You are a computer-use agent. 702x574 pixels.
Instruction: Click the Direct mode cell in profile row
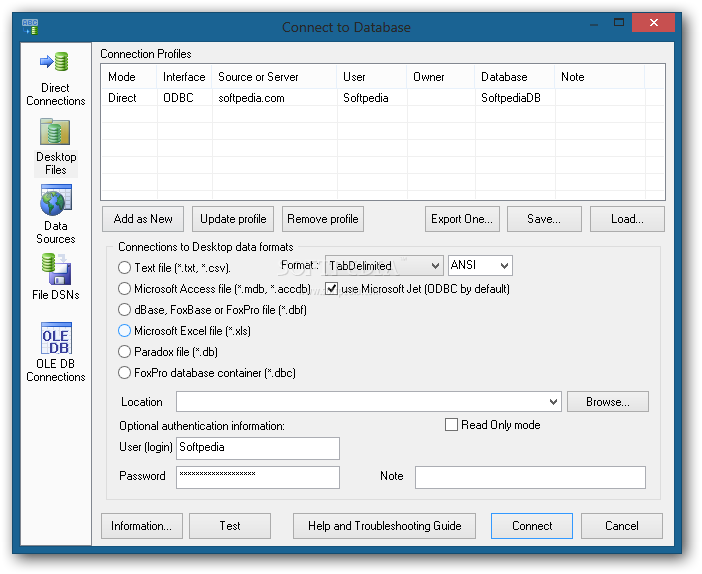coord(129,98)
